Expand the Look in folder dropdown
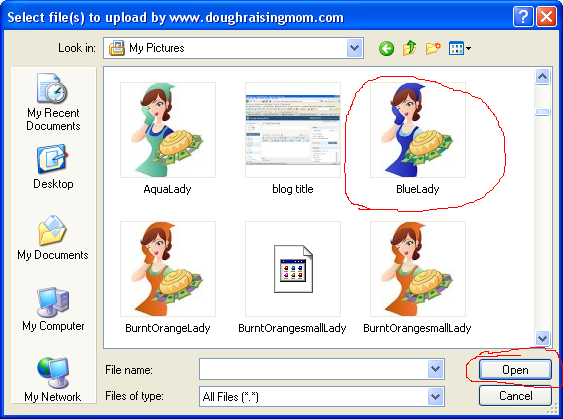563x419 pixels. click(354, 48)
